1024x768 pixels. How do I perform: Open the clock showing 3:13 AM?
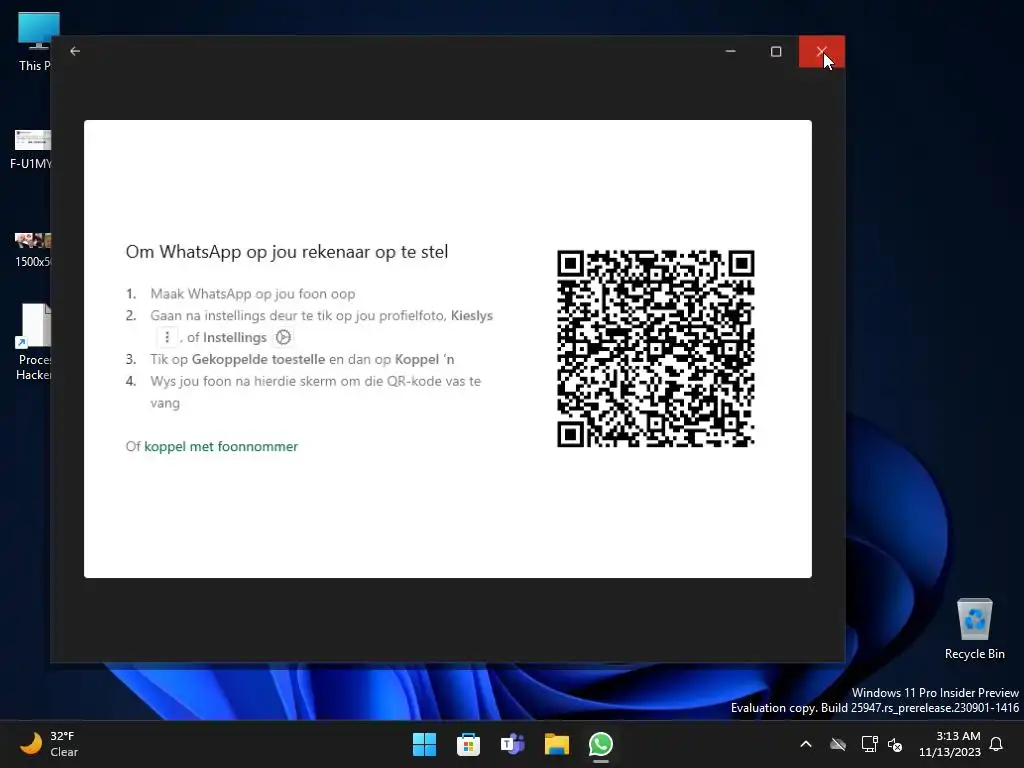click(950, 744)
